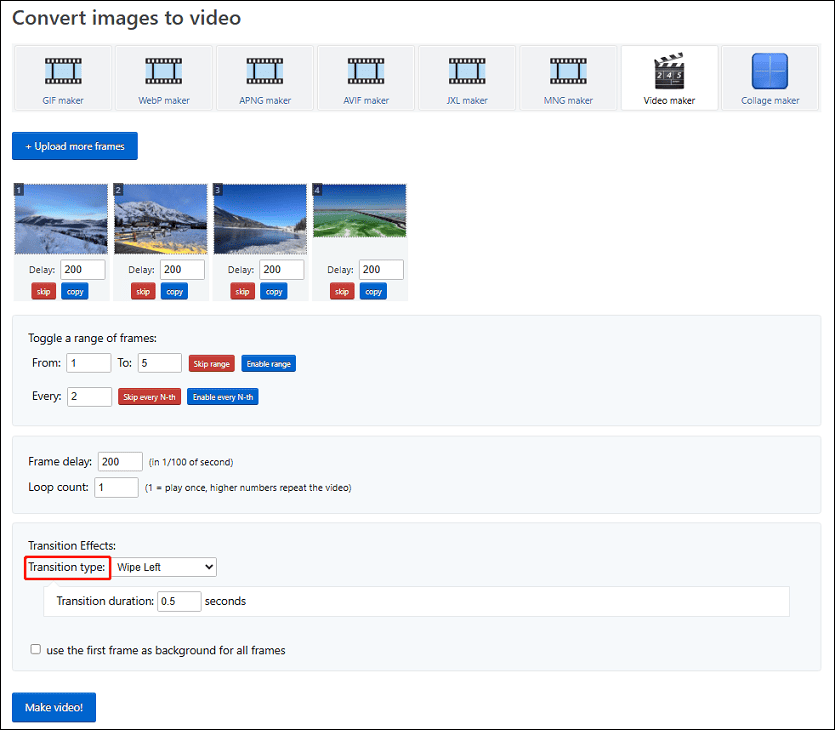The height and width of the screenshot is (730, 835).
Task: Select the active Video maker tab
Action: click(668, 78)
